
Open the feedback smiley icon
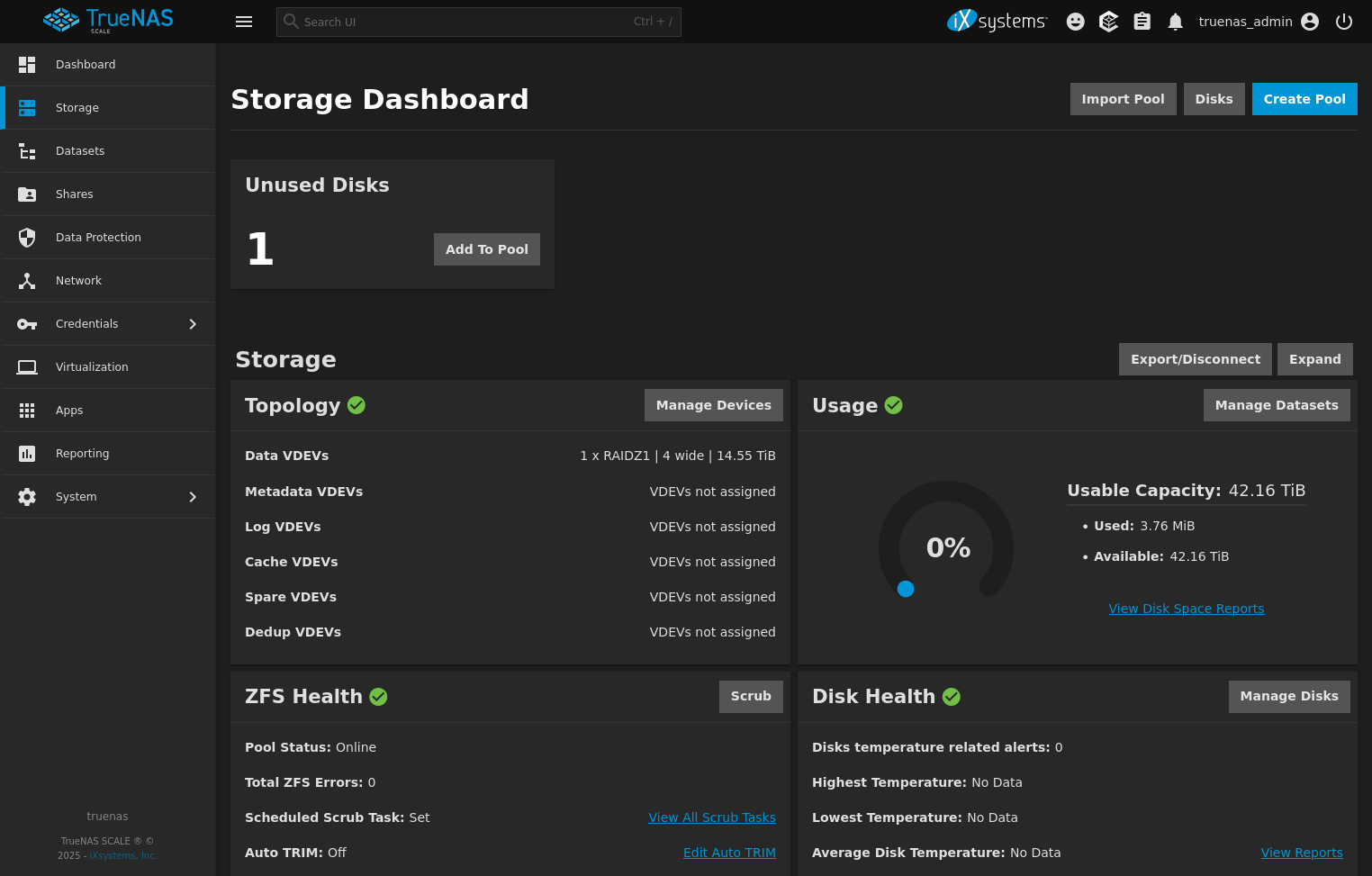(x=1075, y=22)
